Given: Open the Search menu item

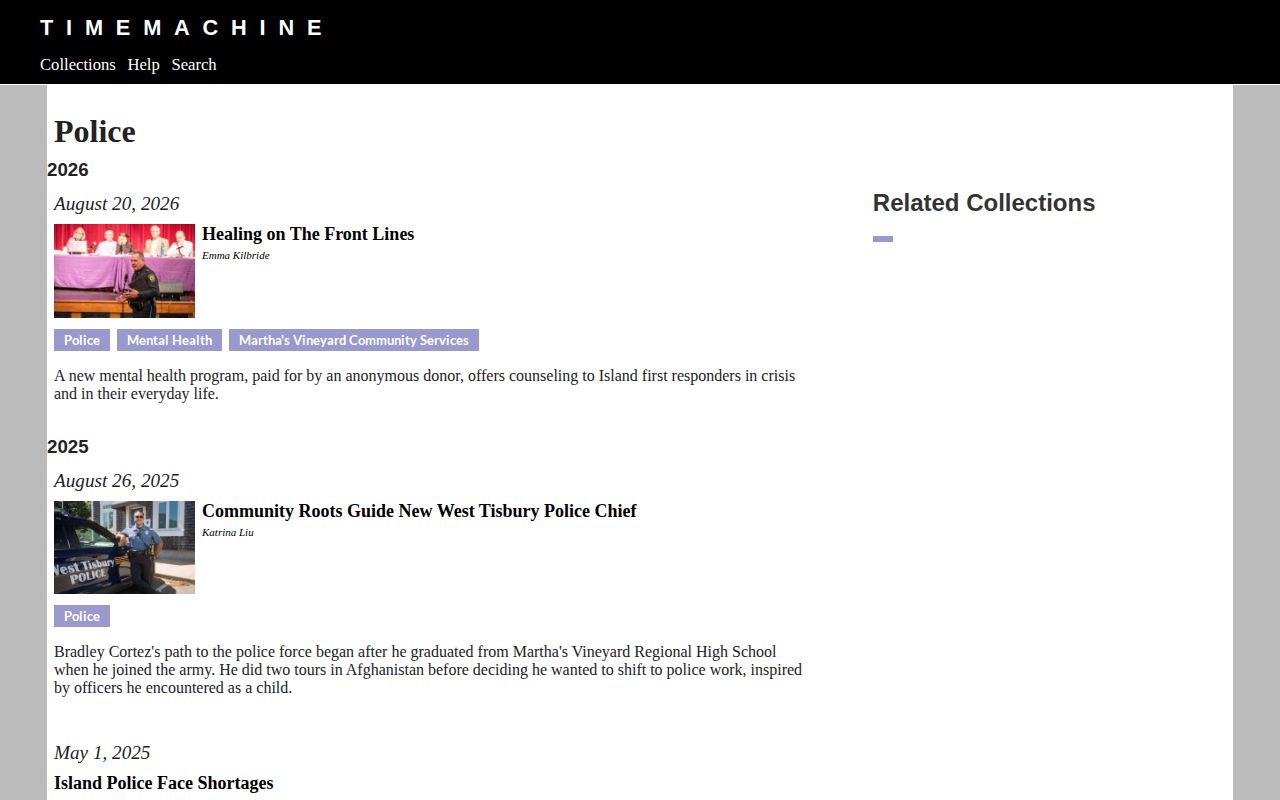Looking at the screenshot, I should coord(194,64).
